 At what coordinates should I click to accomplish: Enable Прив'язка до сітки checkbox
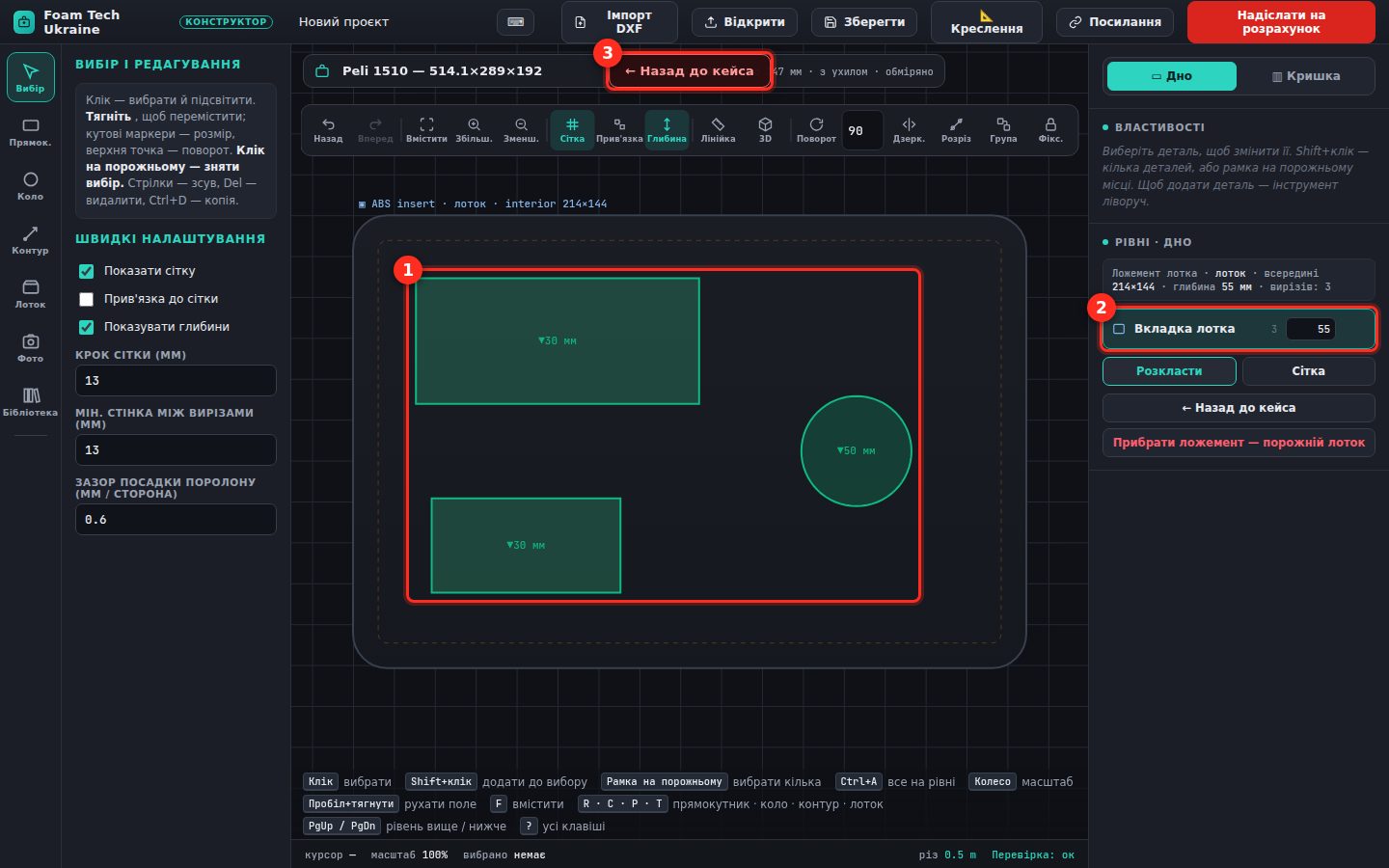click(86, 299)
